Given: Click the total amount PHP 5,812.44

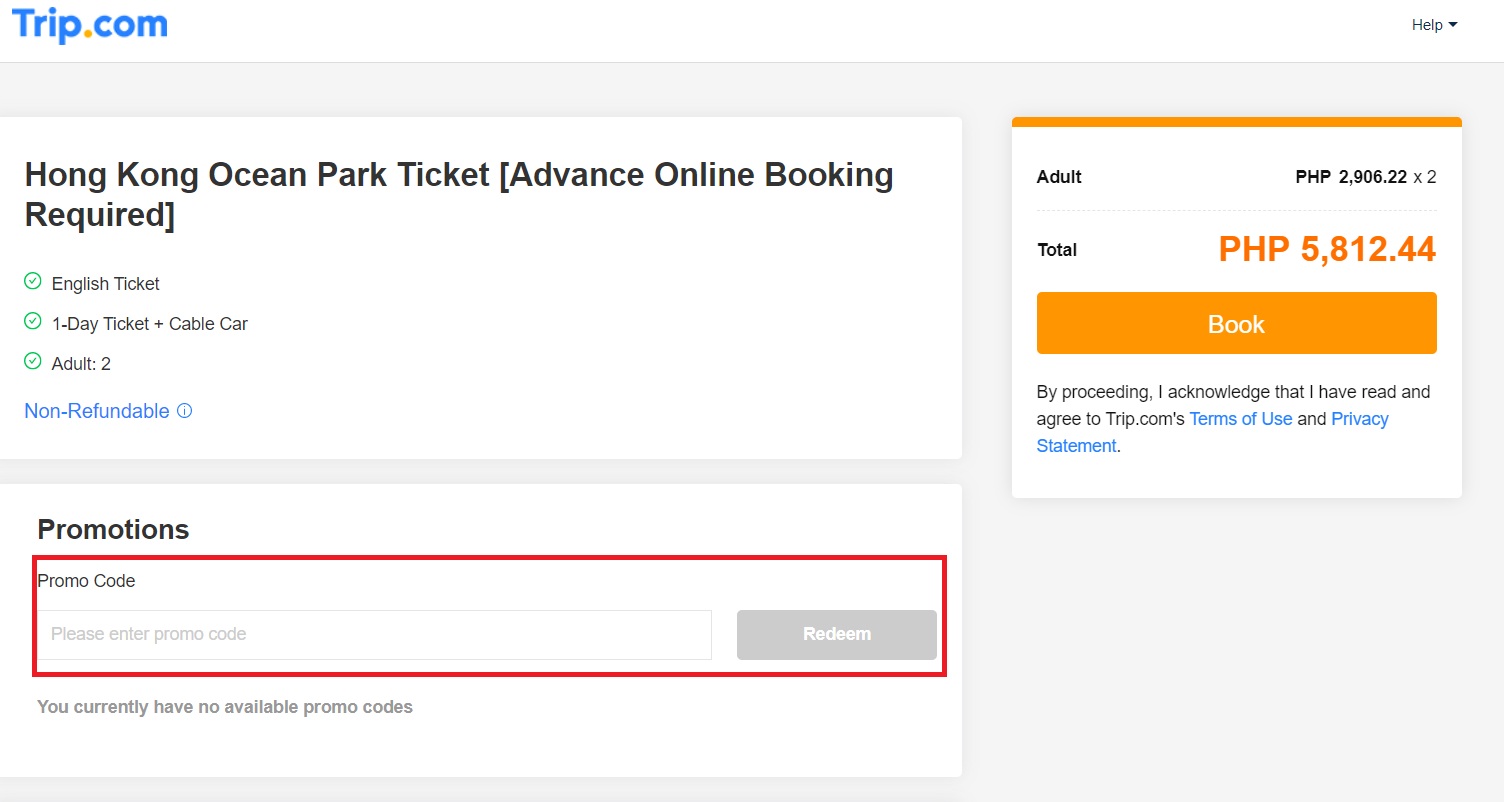Looking at the screenshot, I should click(1326, 249).
